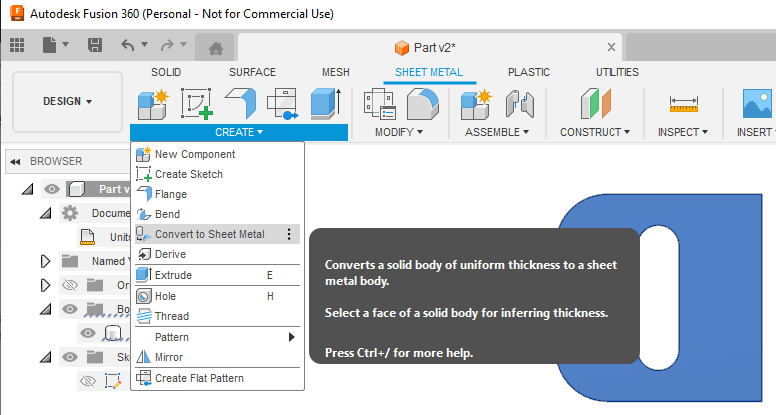The width and height of the screenshot is (776, 415).
Task: Click the Flange toolbar icon
Action: (x=241, y=104)
